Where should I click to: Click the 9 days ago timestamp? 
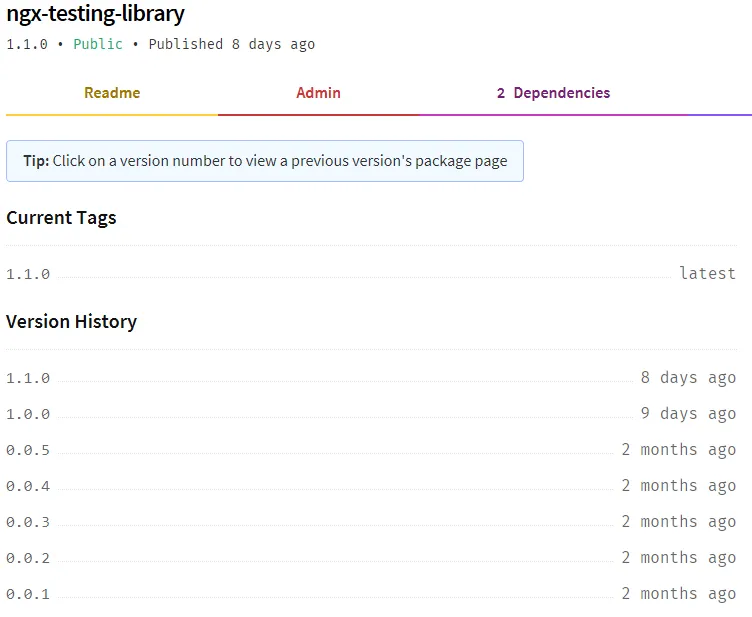[689, 413]
